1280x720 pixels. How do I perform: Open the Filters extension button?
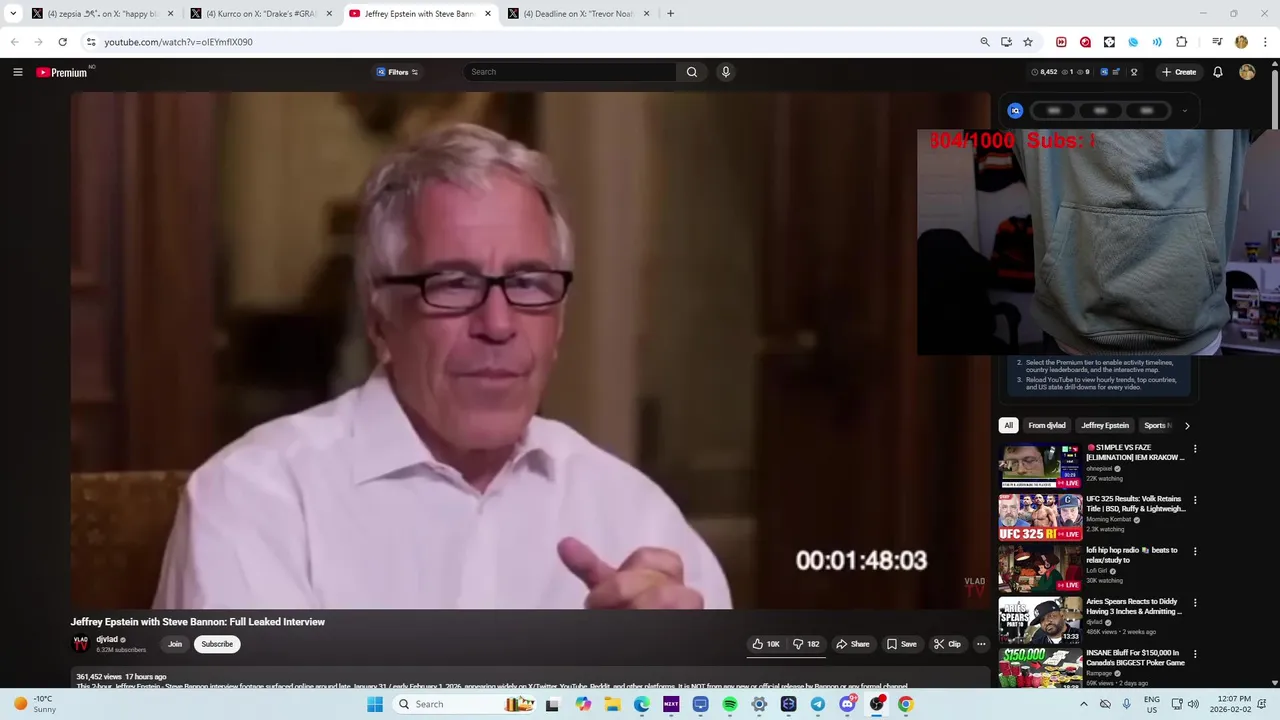coord(397,72)
